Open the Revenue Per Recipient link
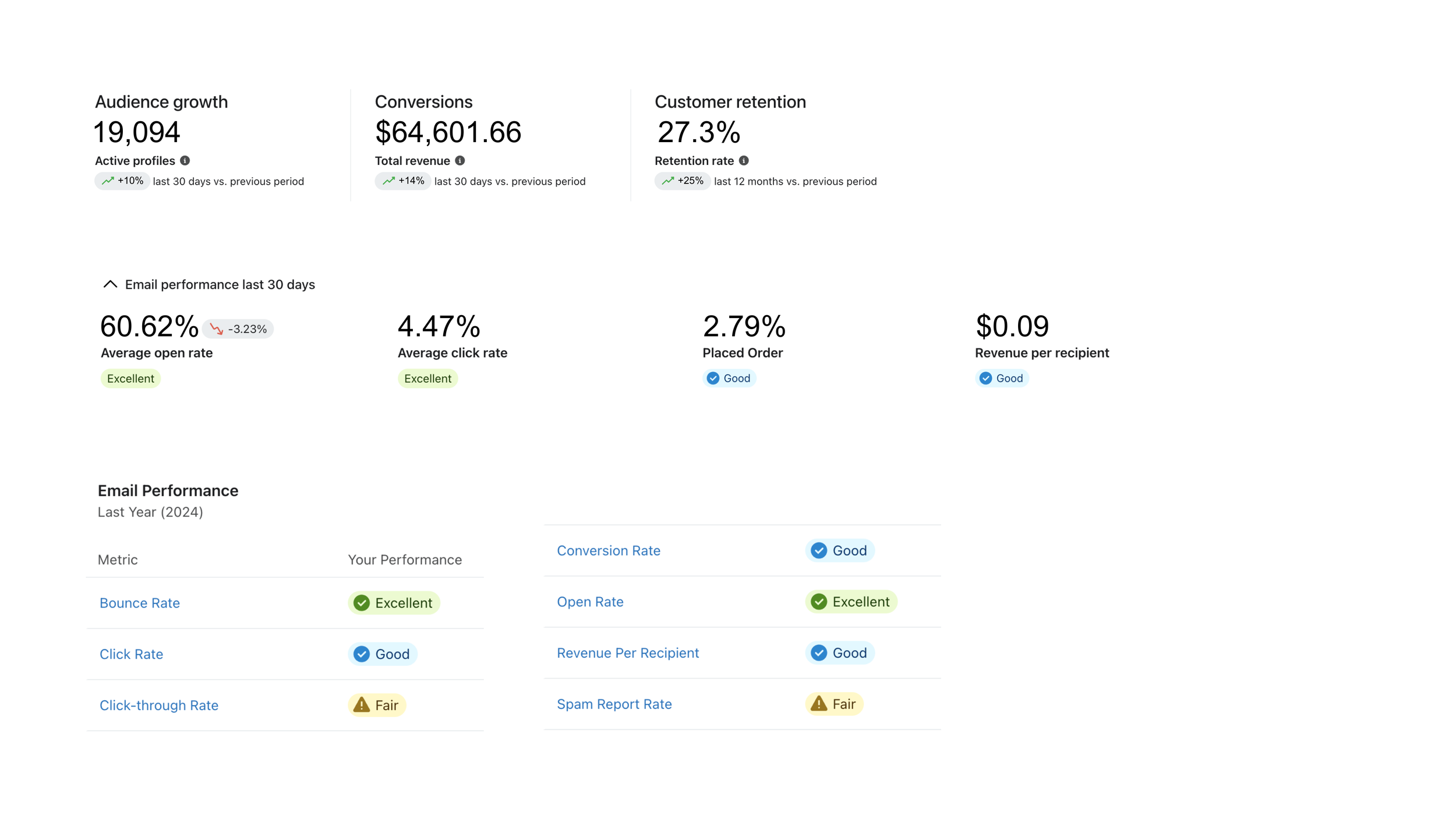 (628, 653)
